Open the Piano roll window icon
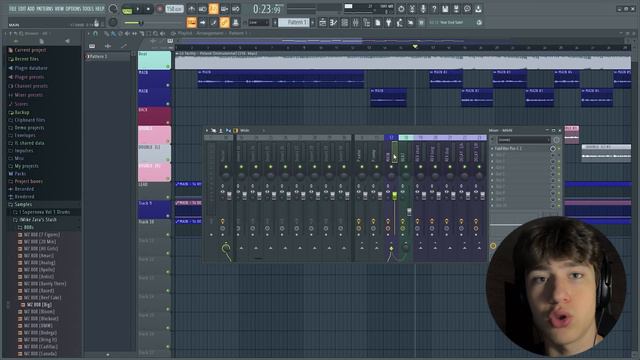The height and width of the screenshot is (360, 640). point(333,23)
